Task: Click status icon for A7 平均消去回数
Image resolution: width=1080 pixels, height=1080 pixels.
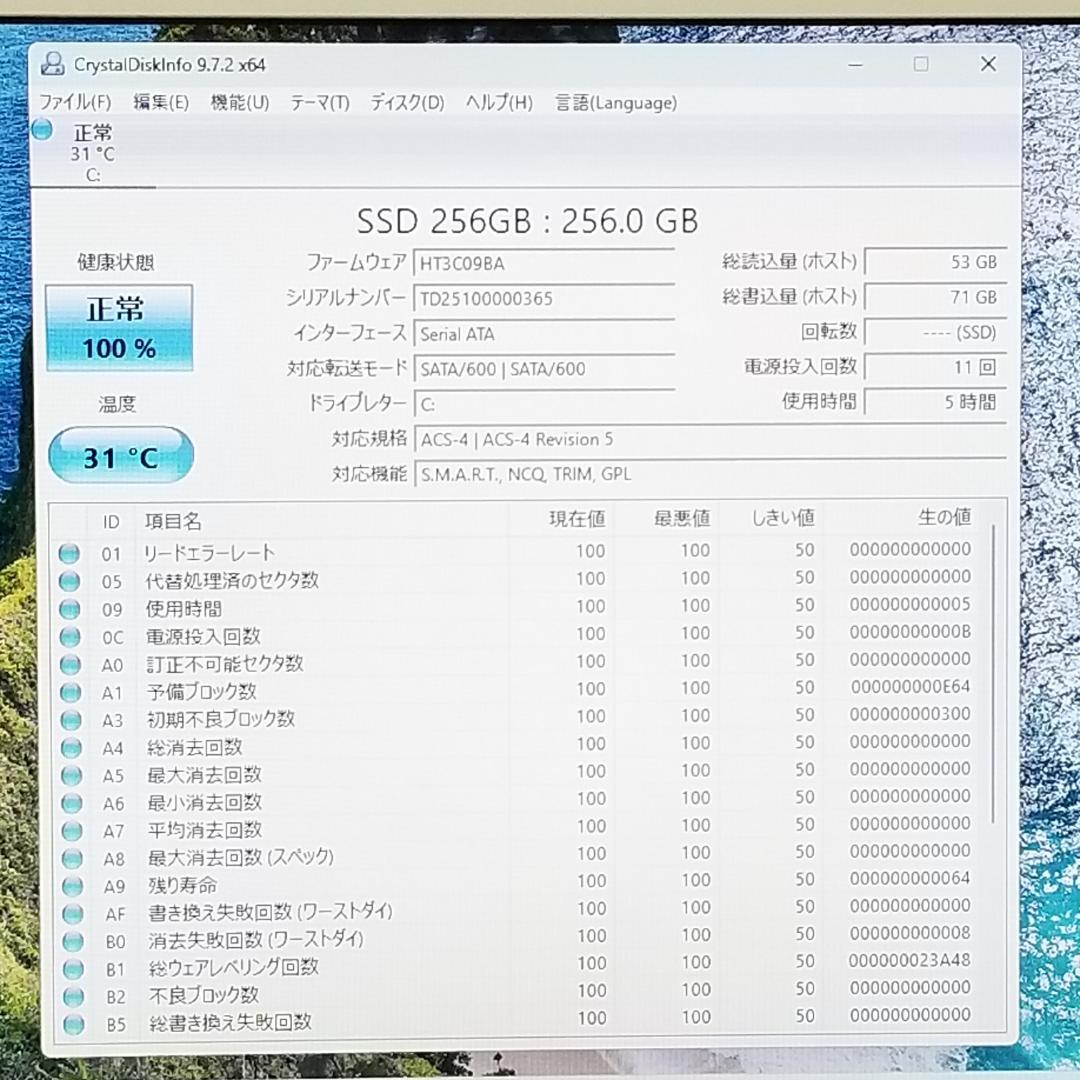Action: pos(72,831)
